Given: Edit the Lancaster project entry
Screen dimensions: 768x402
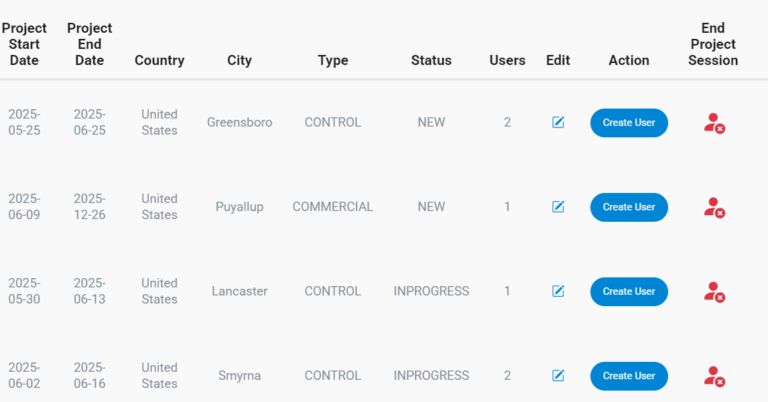Looking at the screenshot, I should point(558,291).
